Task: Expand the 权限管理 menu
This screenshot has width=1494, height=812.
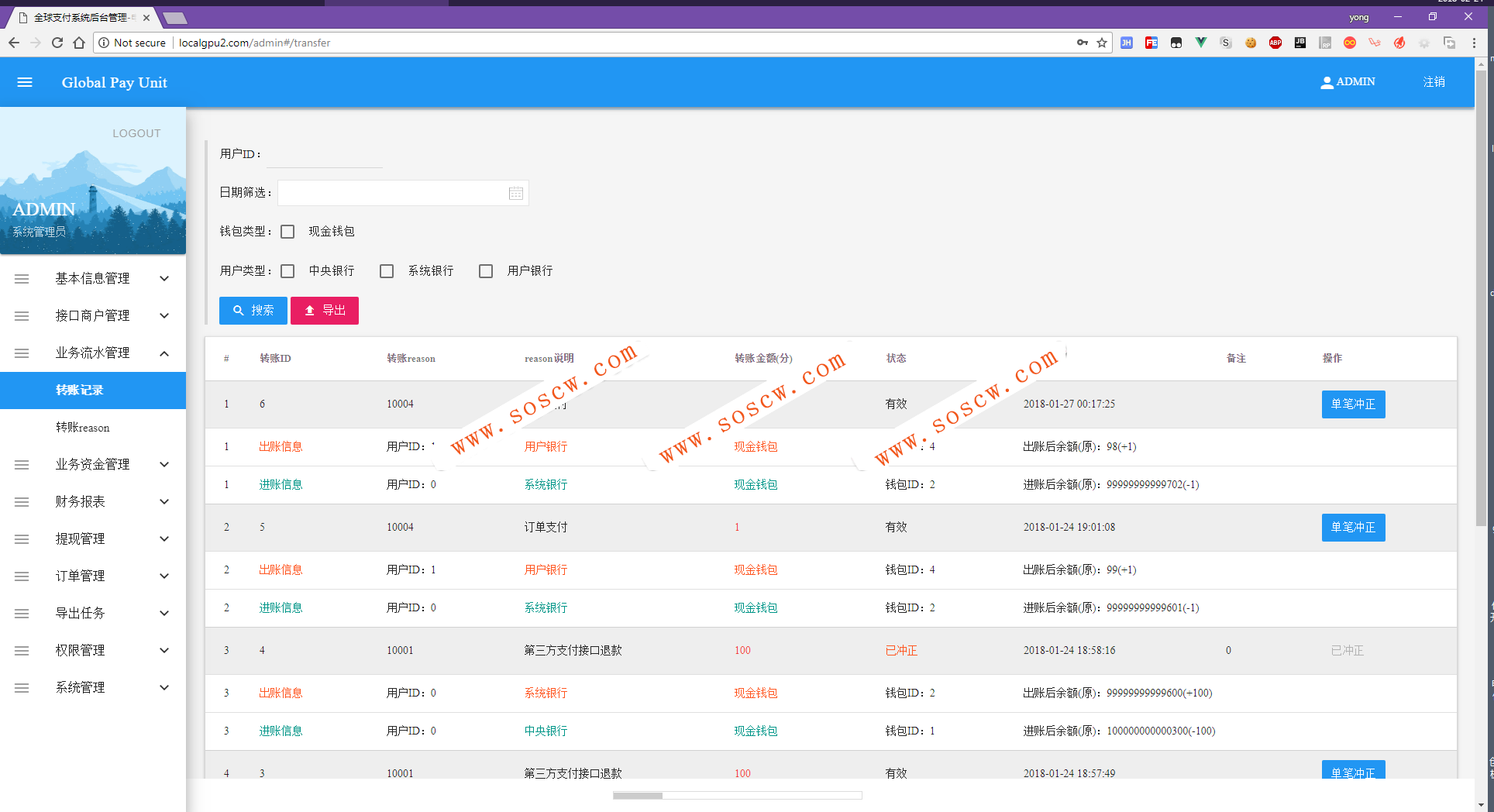Action: point(93,650)
